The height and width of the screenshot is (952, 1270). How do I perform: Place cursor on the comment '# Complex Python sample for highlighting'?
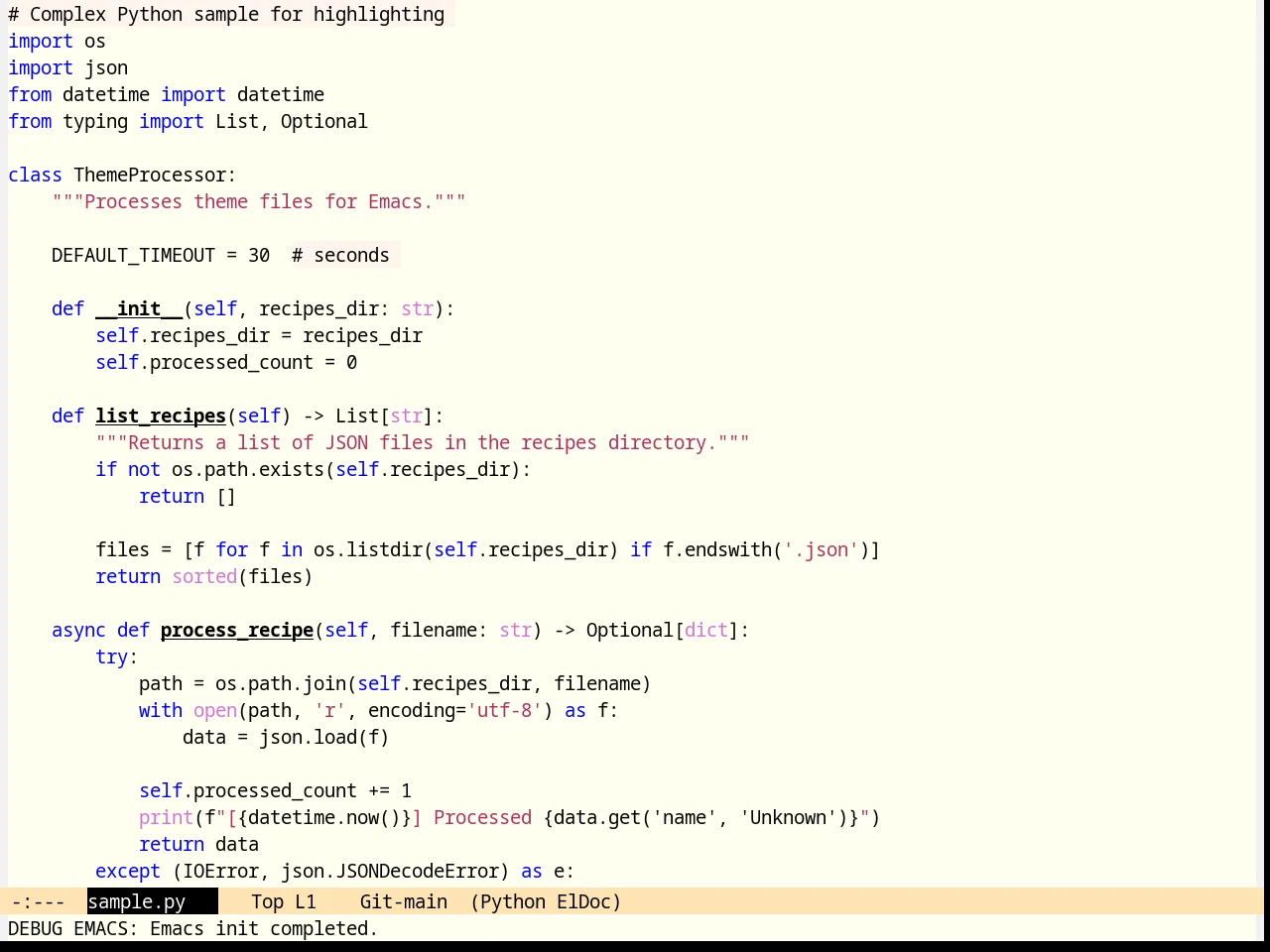226,14
